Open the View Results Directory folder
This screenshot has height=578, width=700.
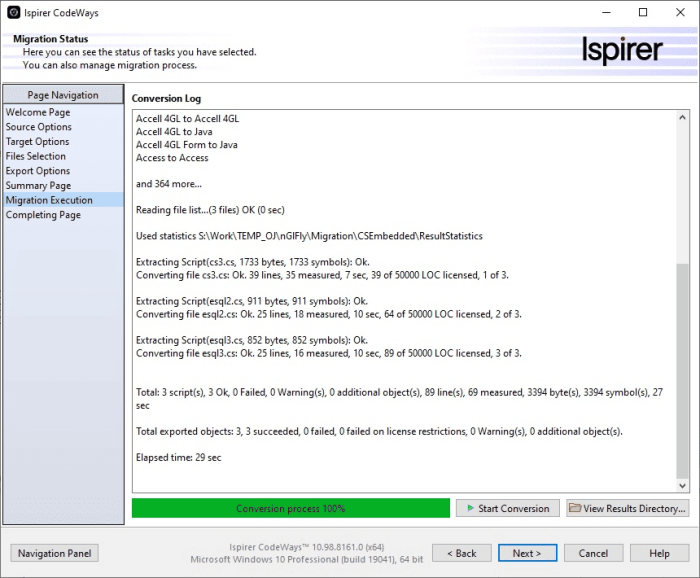tap(627, 508)
